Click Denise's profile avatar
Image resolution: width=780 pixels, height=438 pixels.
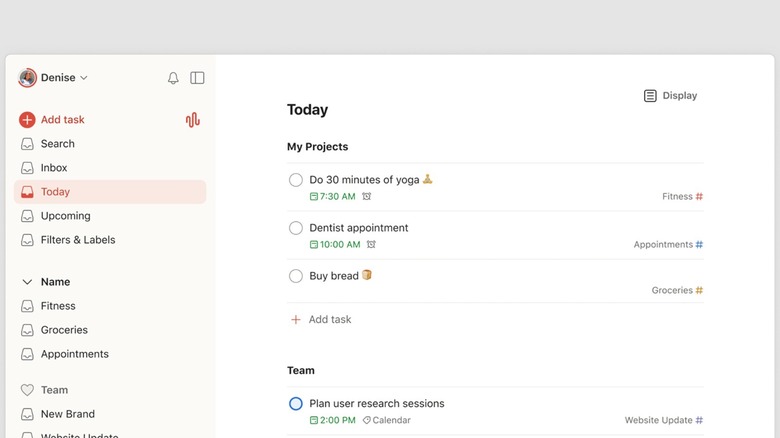tap(27, 78)
